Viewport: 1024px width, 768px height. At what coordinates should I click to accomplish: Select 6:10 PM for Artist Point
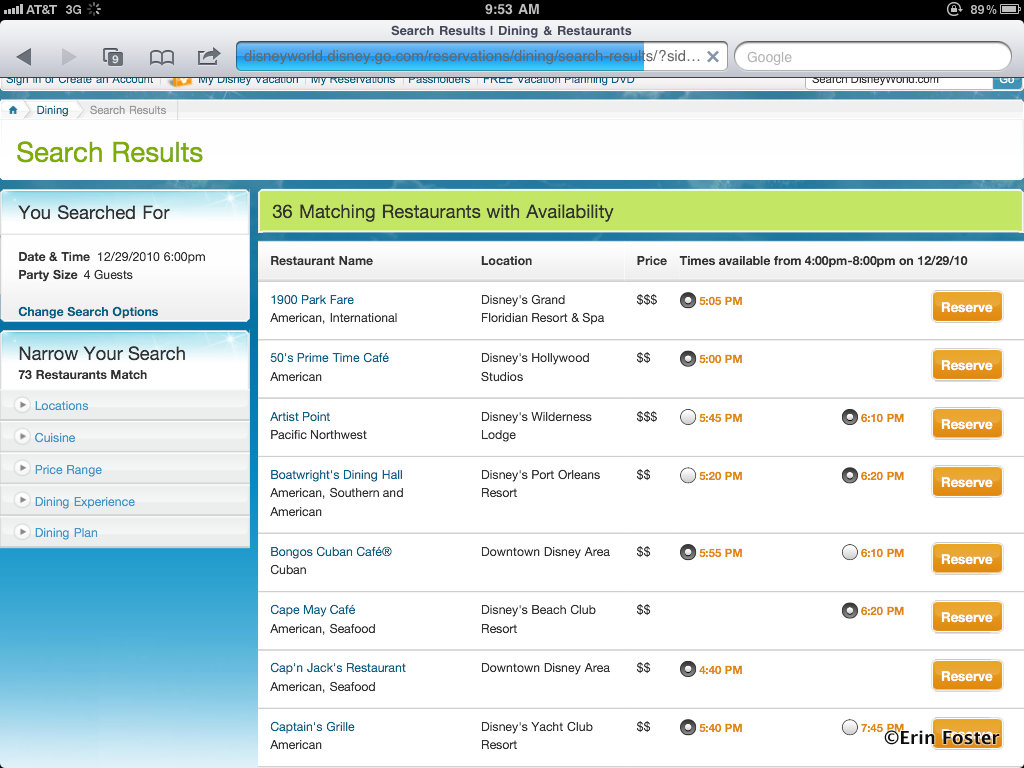point(850,418)
